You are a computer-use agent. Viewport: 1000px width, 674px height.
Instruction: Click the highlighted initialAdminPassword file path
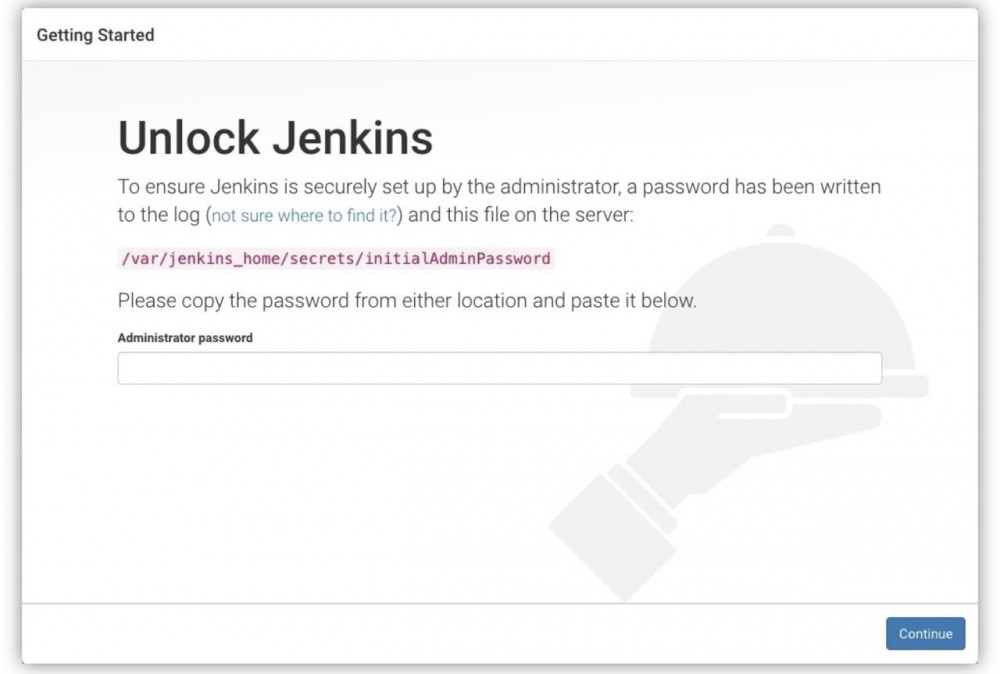tap(334, 258)
